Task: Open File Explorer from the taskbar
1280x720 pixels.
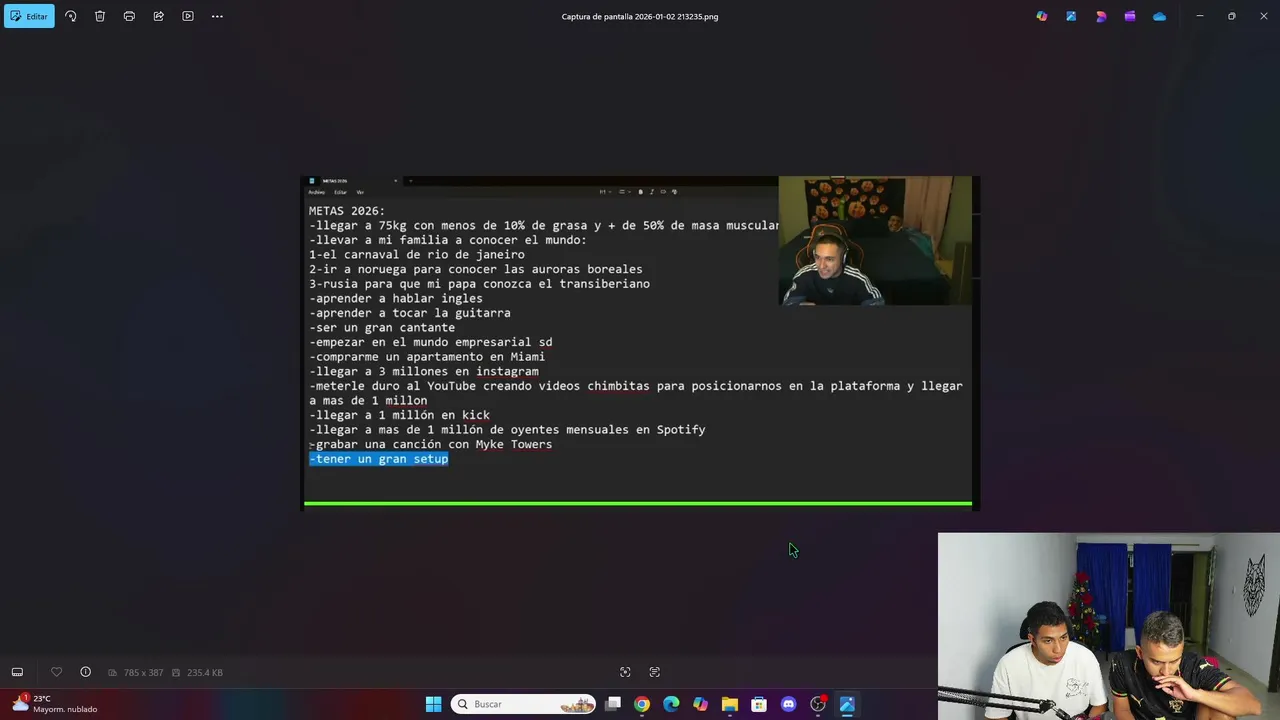Action: tap(730, 704)
